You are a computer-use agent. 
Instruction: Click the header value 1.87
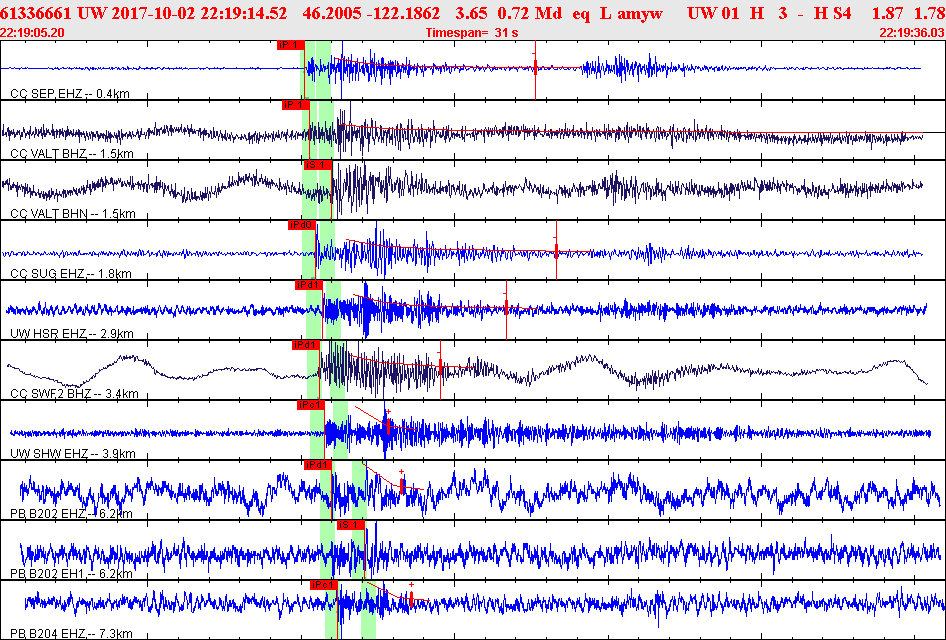(x=887, y=13)
